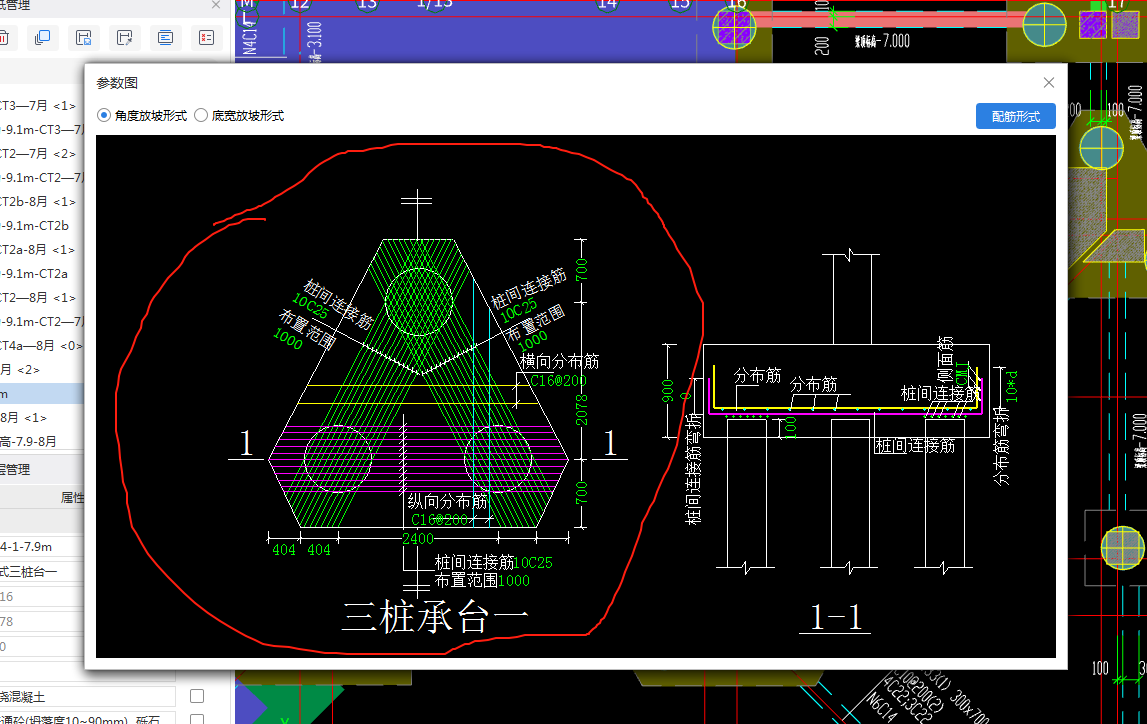Select list row CT2—8月 <1>

pyautogui.click(x=42, y=298)
